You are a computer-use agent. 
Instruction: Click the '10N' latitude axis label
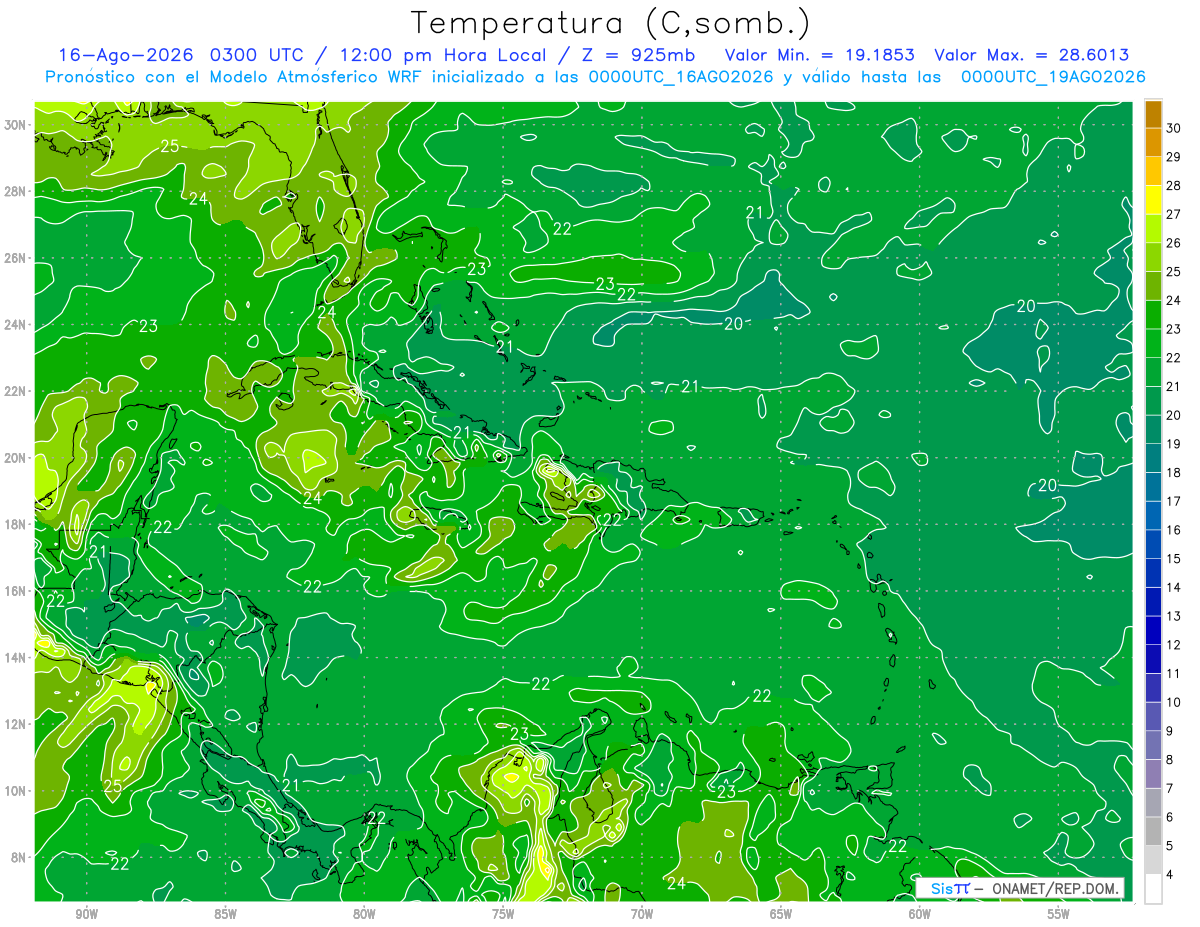(14, 790)
